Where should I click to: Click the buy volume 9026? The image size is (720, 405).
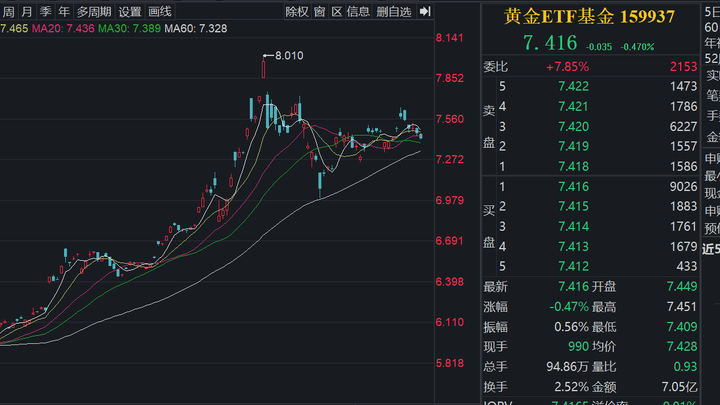pyautogui.click(x=683, y=187)
